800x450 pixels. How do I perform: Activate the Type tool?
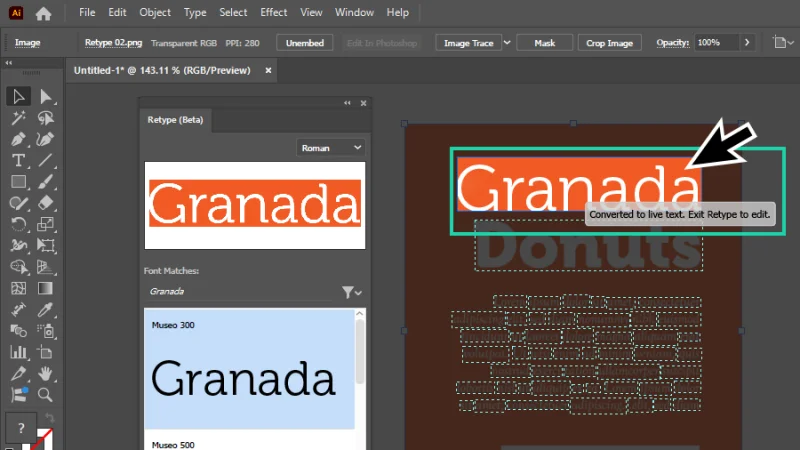coord(18,161)
